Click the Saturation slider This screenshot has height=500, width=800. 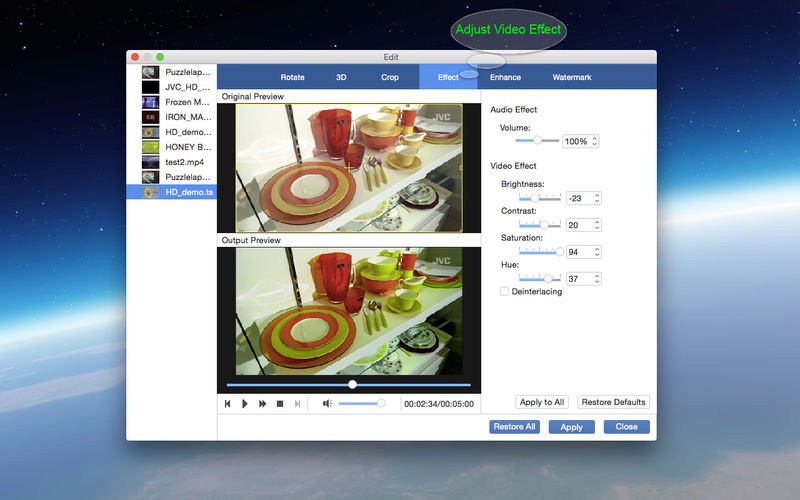[x=540, y=252]
